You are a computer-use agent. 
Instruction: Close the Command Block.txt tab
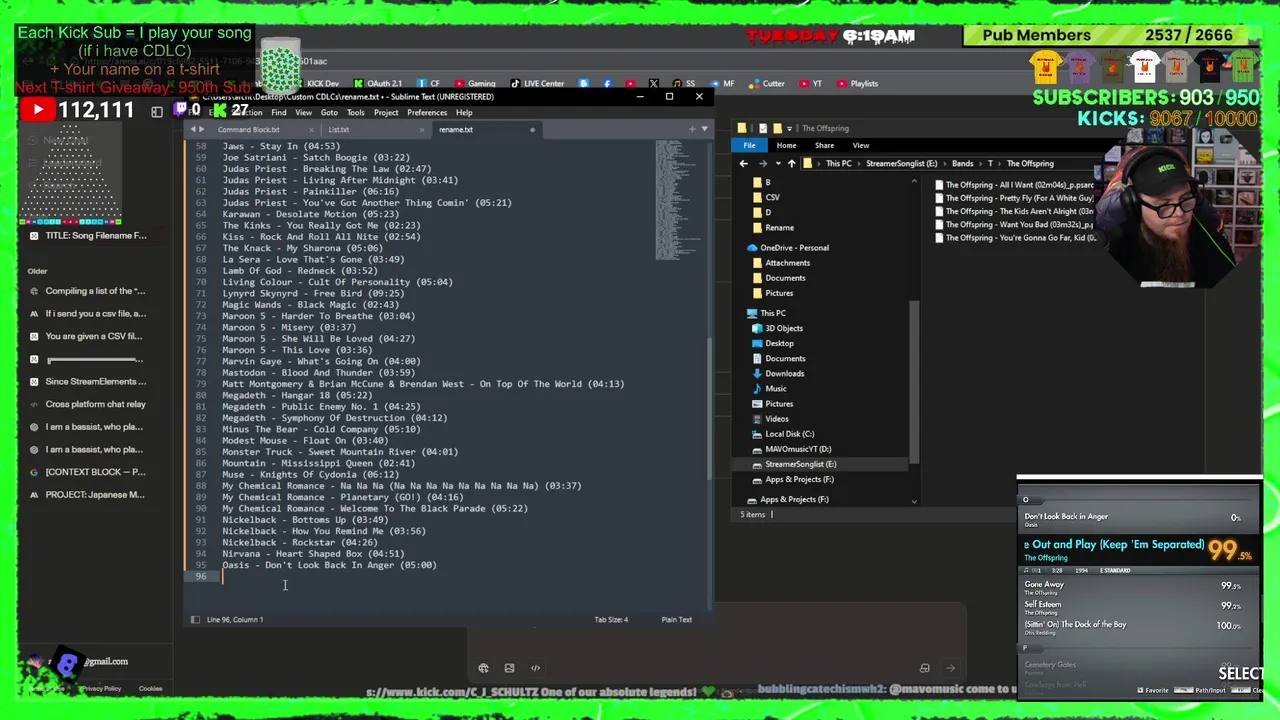click(311, 129)
